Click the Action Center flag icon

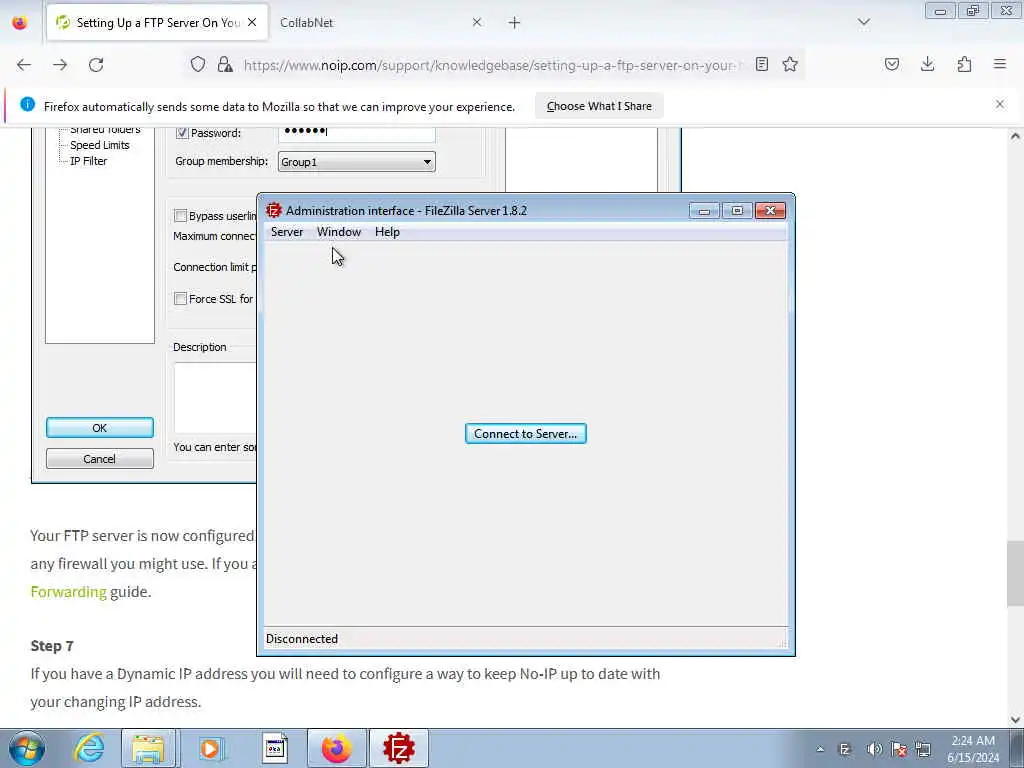point(899,749)
